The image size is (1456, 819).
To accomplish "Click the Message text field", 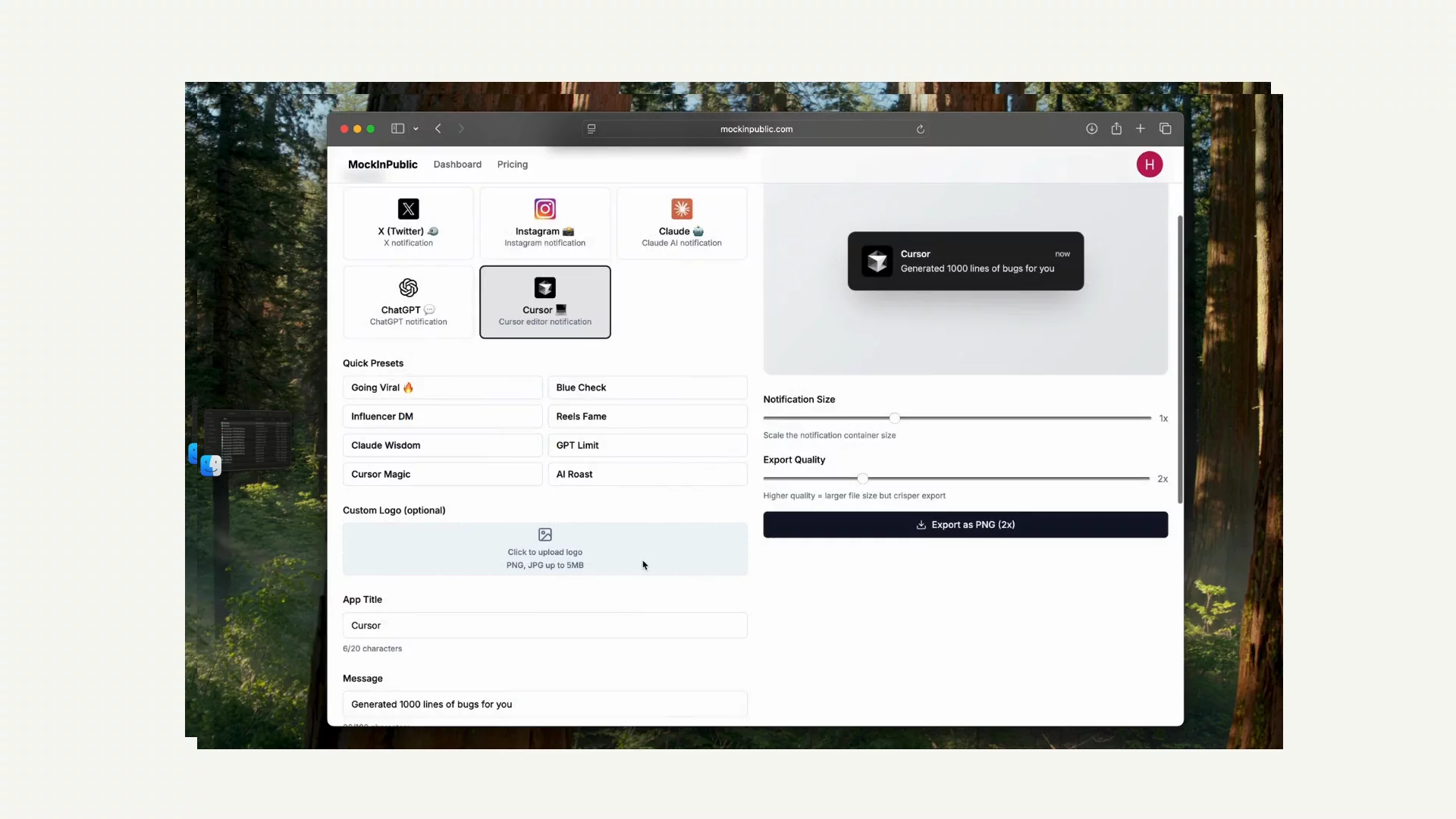I will pyautogui.click(x=544, y=704).
